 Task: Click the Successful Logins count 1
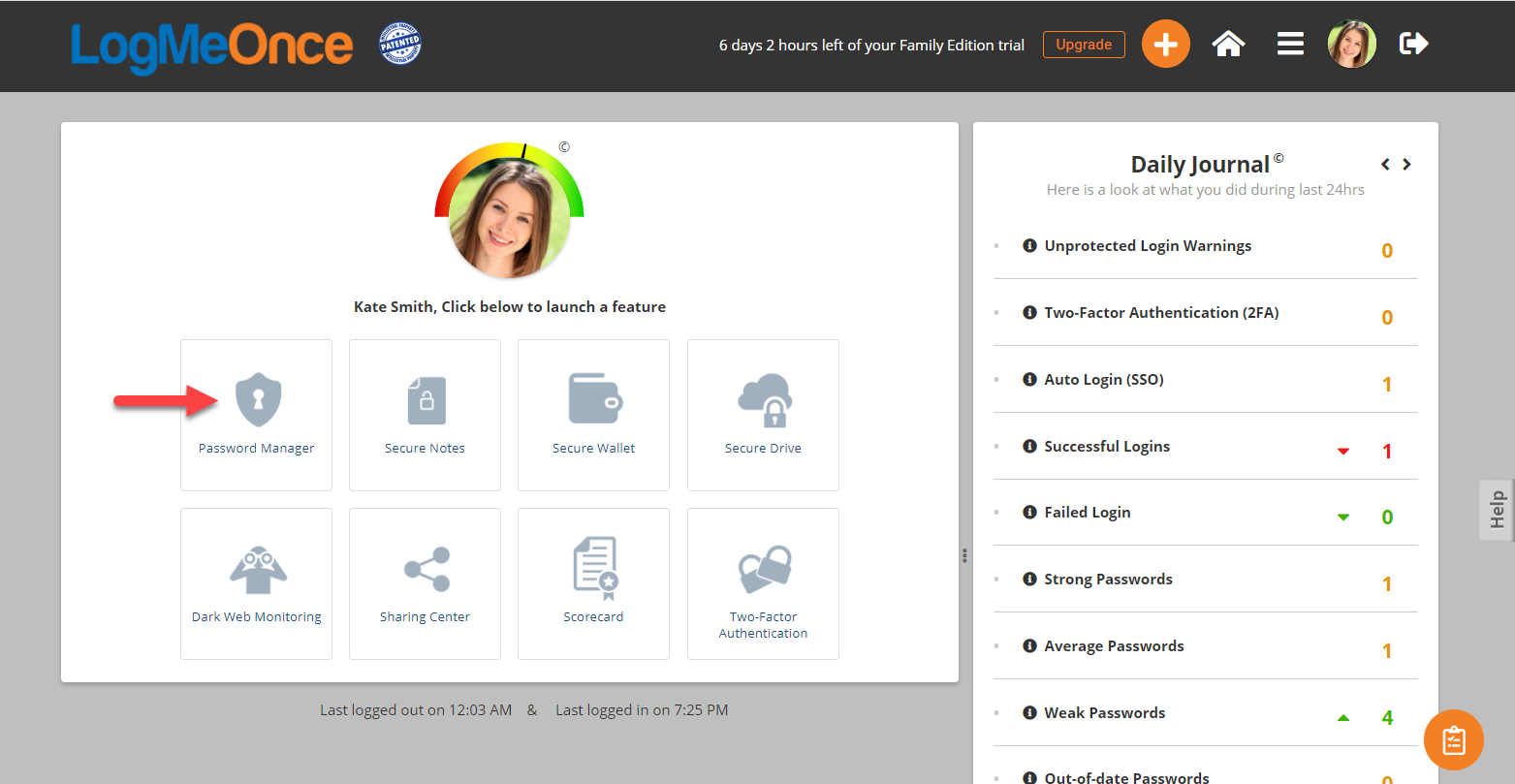point(1387,452)
